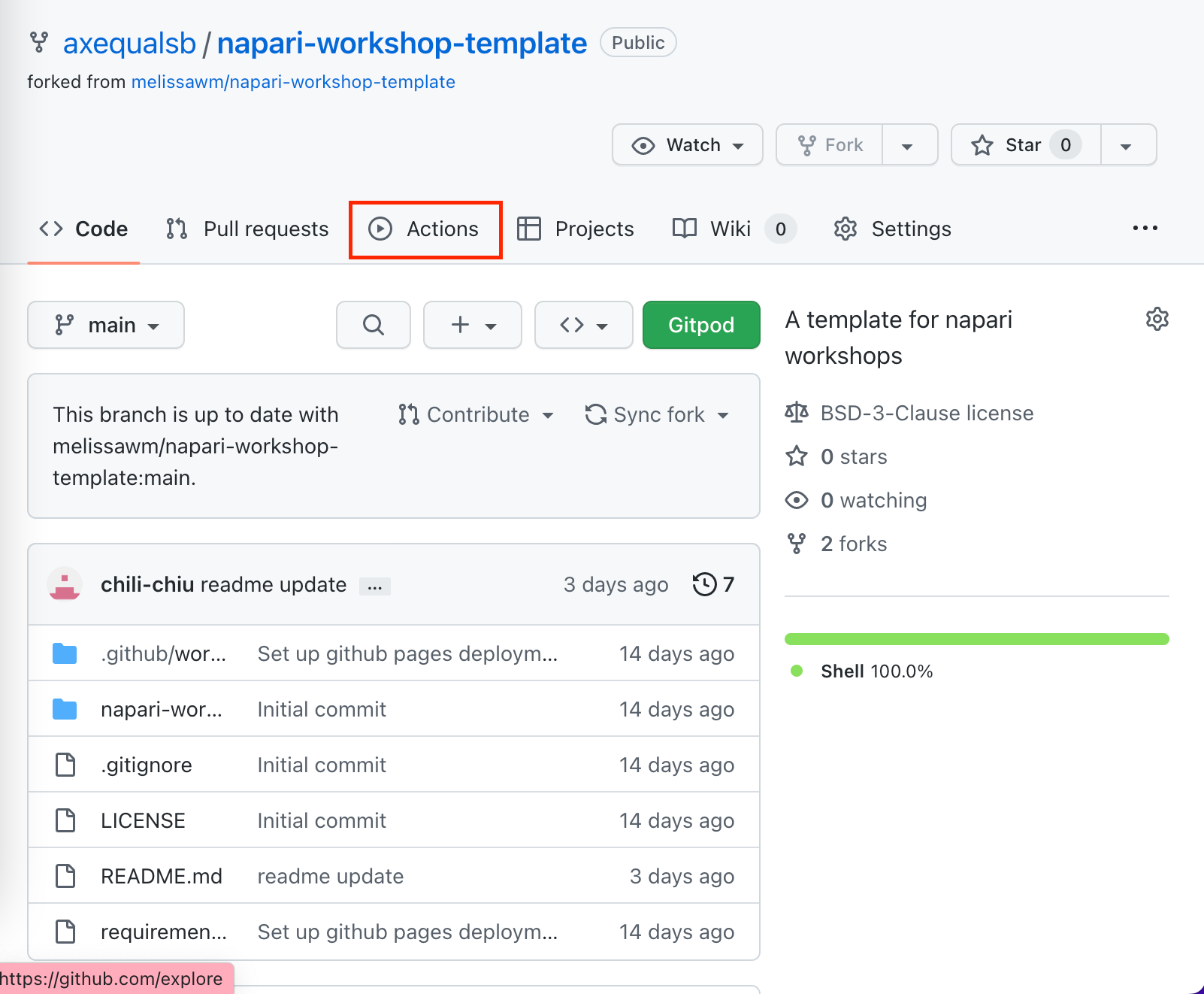The image size is (1204, 994).
Task: Open the search magnifier in the file browser
Action: point(373,325)
